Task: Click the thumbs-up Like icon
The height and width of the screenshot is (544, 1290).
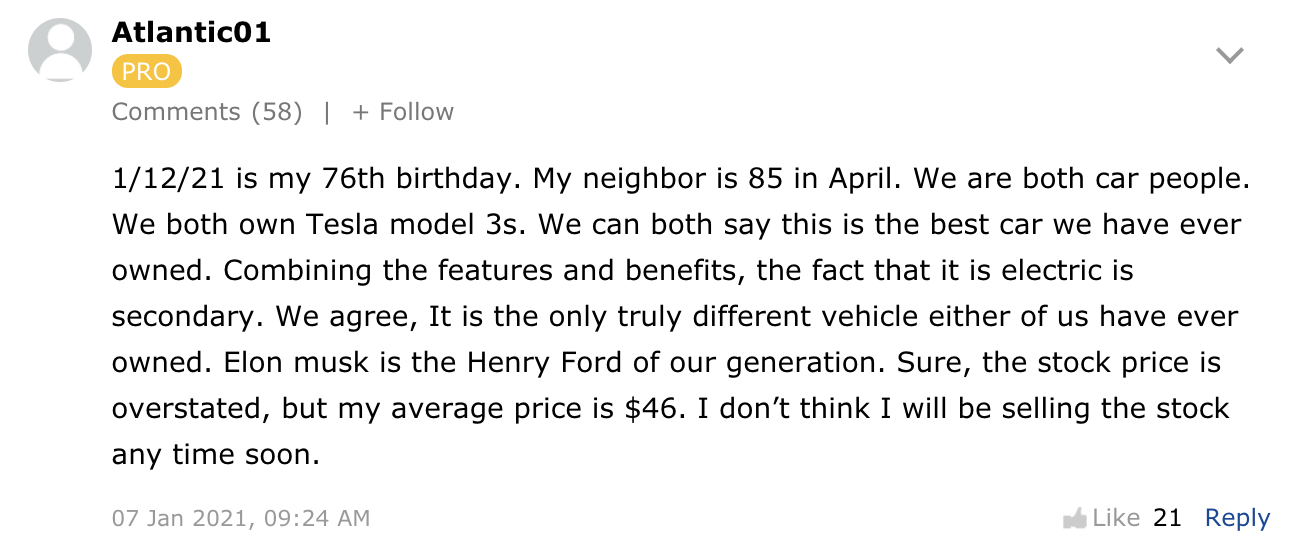Action: pyautogui.click(x=1075, y=519)
